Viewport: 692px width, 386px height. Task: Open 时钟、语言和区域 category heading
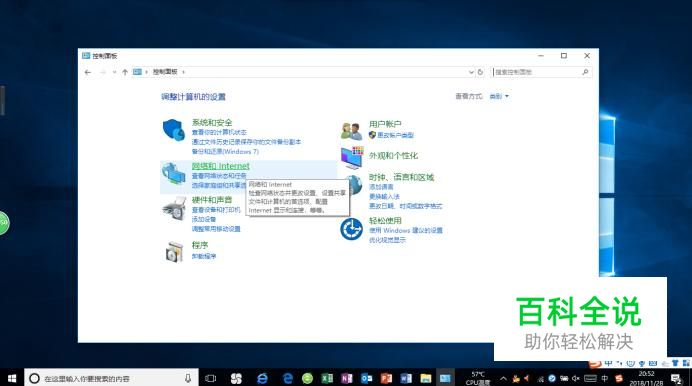402,177
